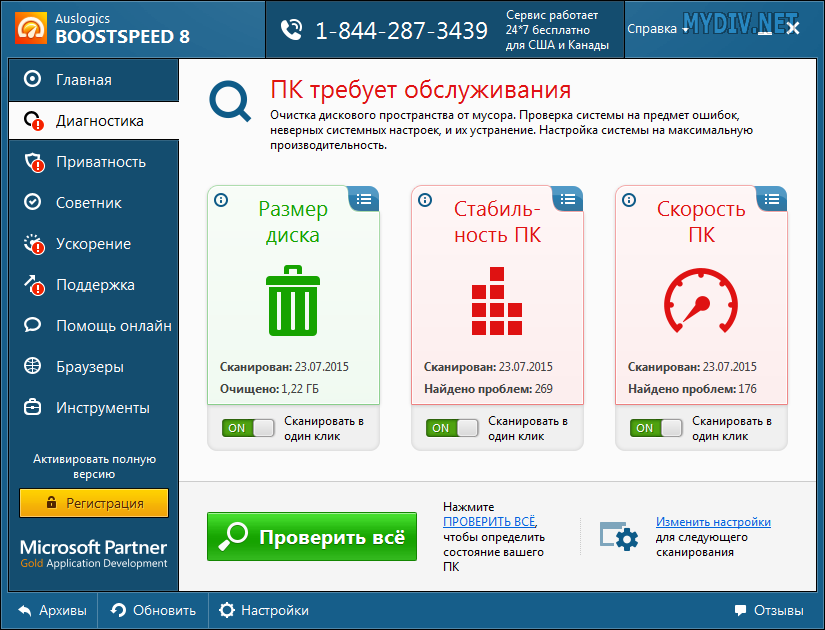The image size is (825, 630).
Task: Open Помощь онлайн in the sidebar
Action: coord(94,326)
